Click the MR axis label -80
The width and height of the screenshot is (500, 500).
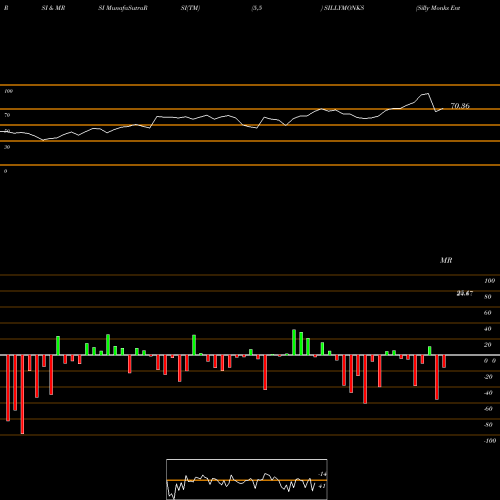[x=488, y=425]
